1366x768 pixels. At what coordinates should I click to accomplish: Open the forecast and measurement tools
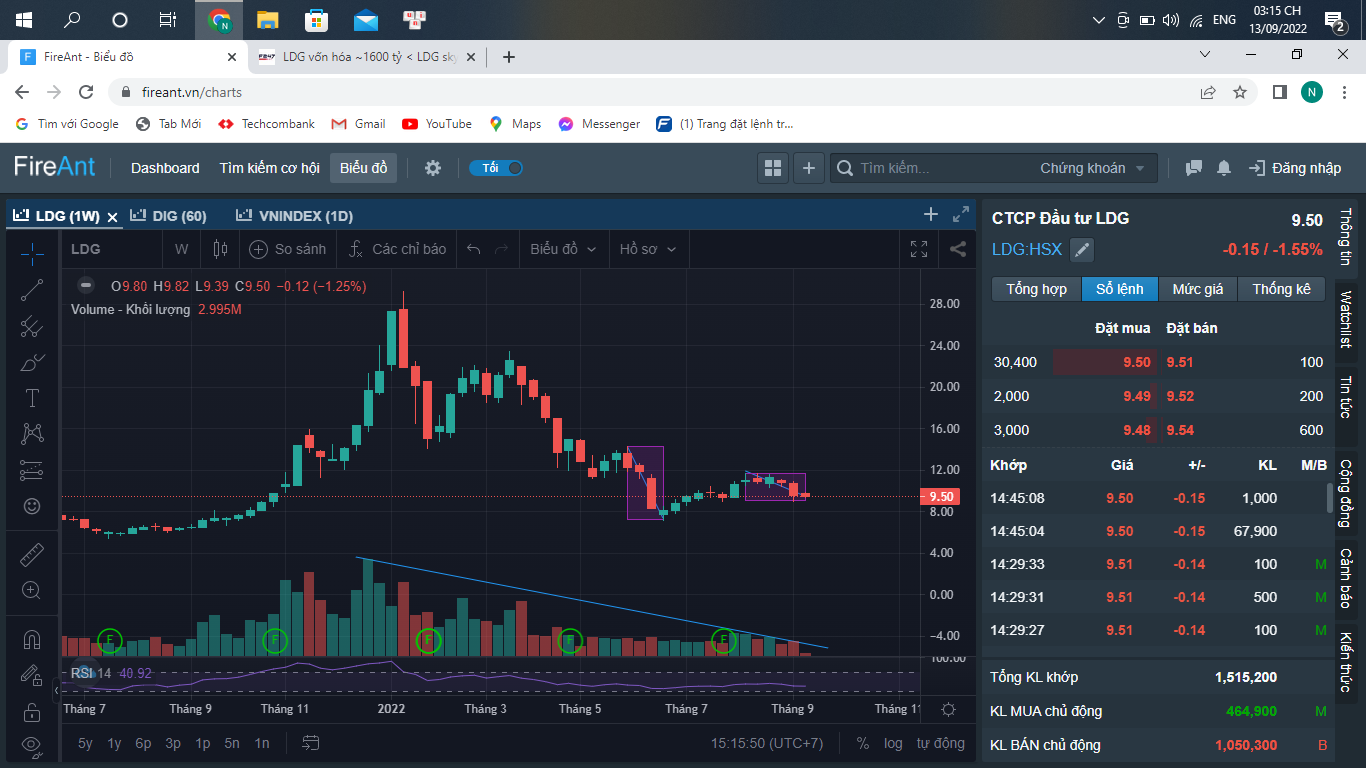click(x=32, y=470)
